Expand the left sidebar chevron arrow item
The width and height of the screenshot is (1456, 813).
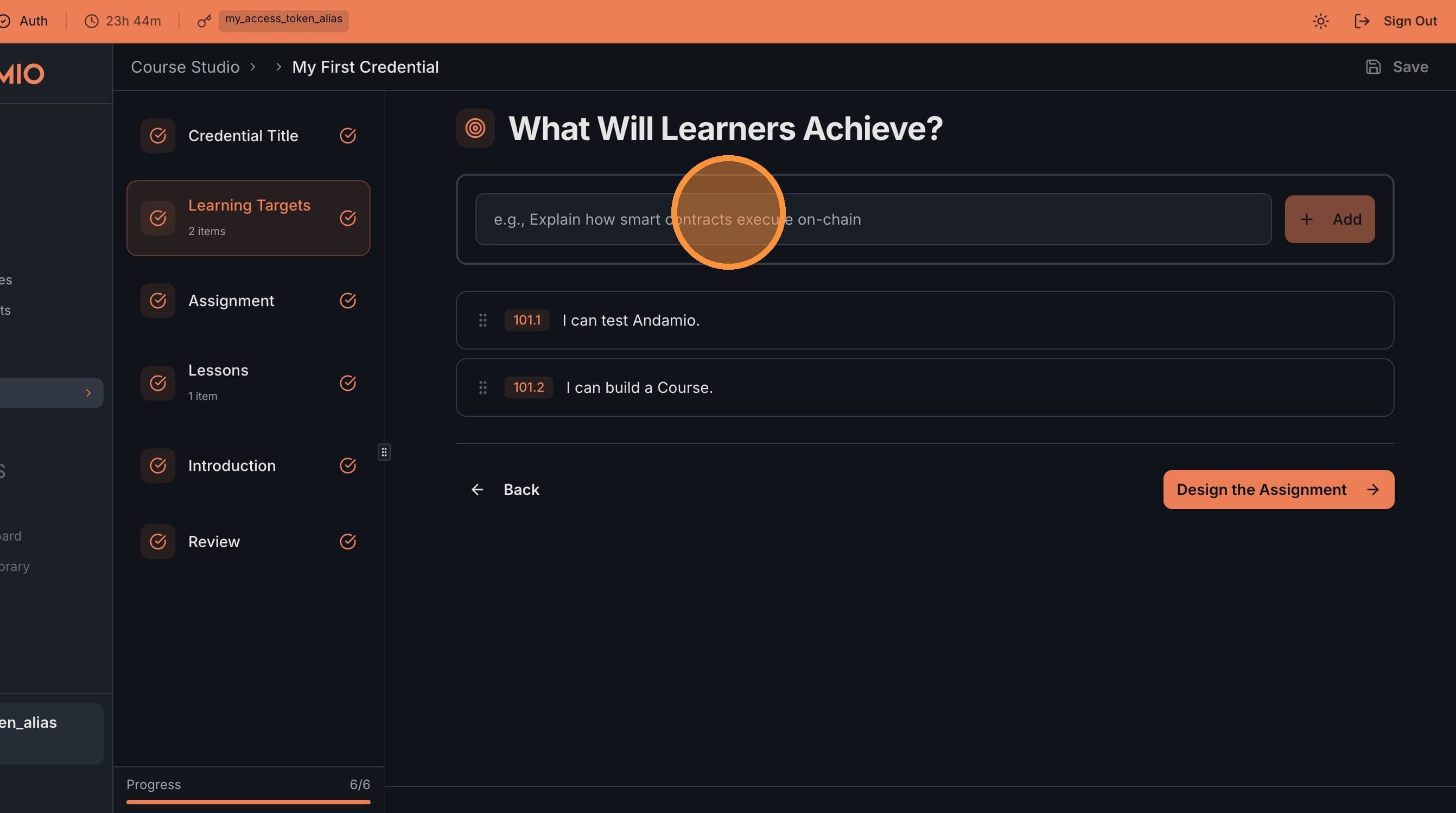88,393
